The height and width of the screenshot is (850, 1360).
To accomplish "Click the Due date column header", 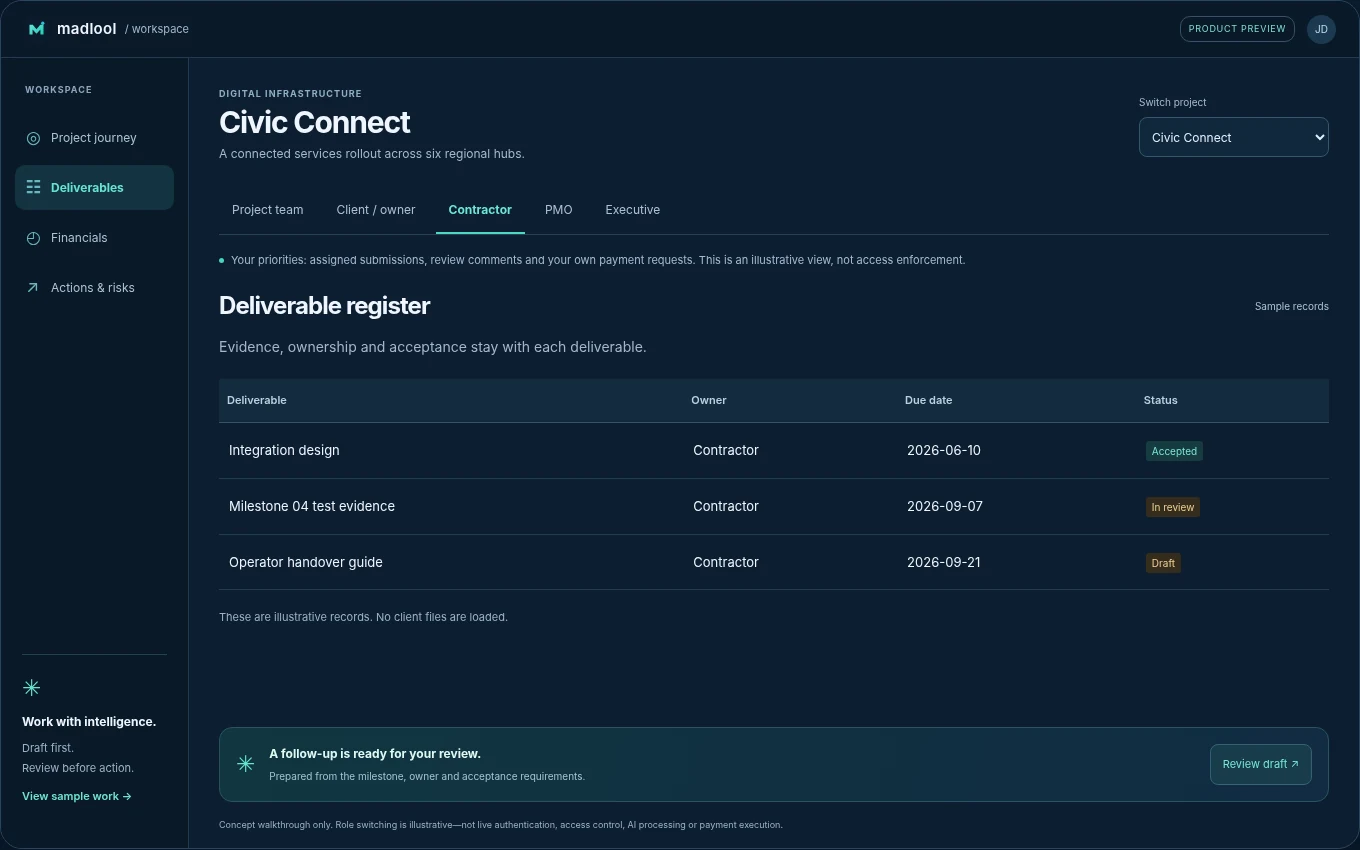I will [x=928, y=400].
